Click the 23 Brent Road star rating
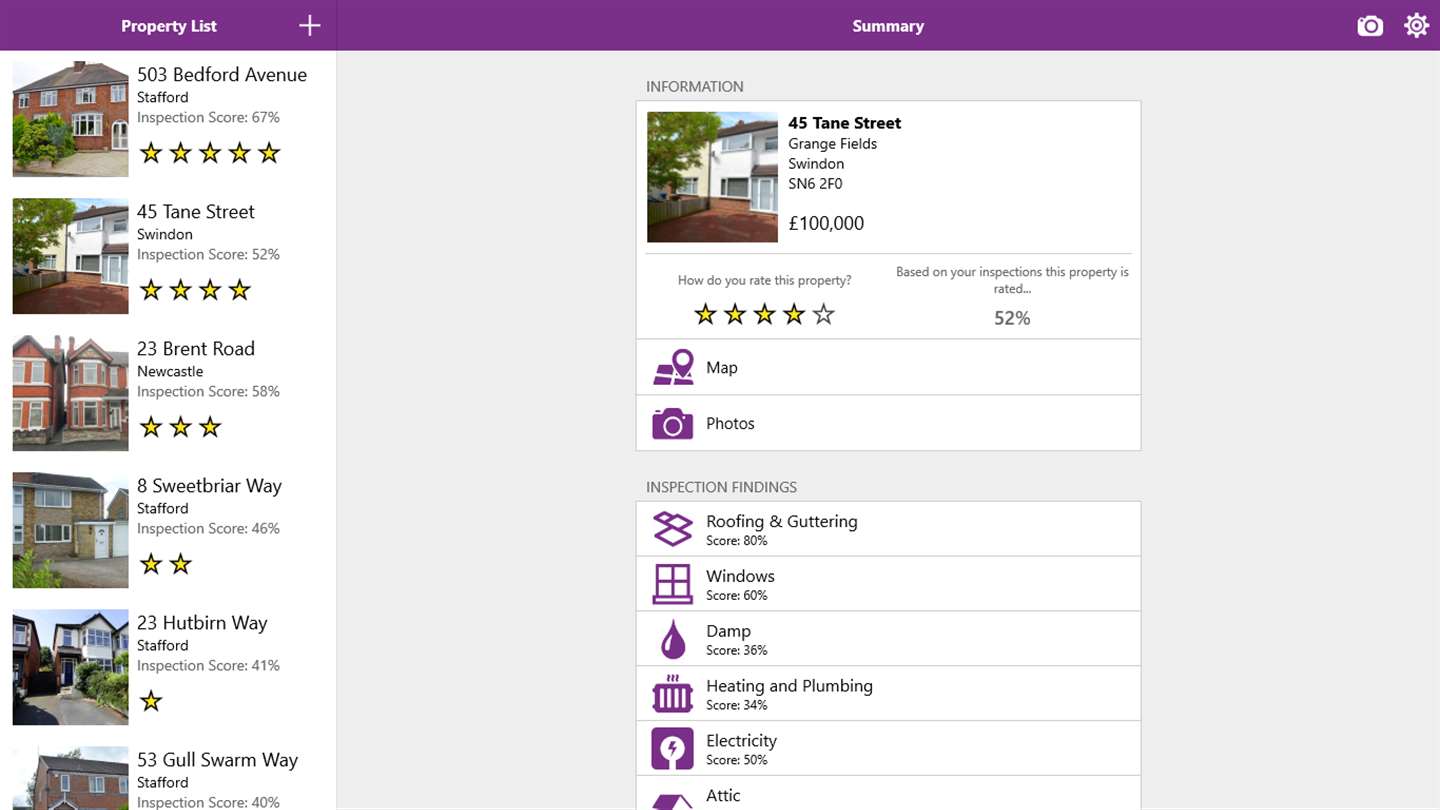The width and height of the screenshot is (1440, 810). coord(180,427)
